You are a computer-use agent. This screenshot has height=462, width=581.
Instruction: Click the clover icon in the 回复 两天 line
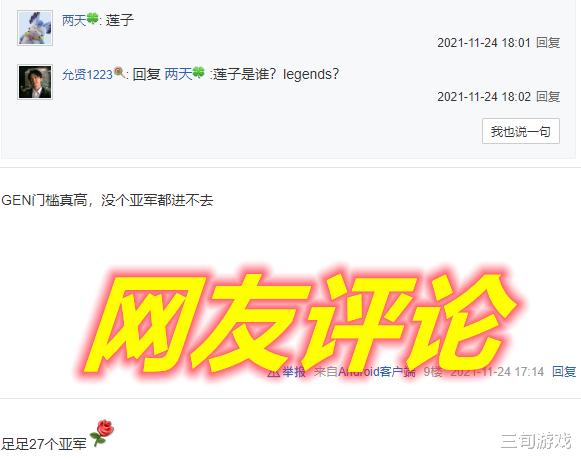(198, 72)
